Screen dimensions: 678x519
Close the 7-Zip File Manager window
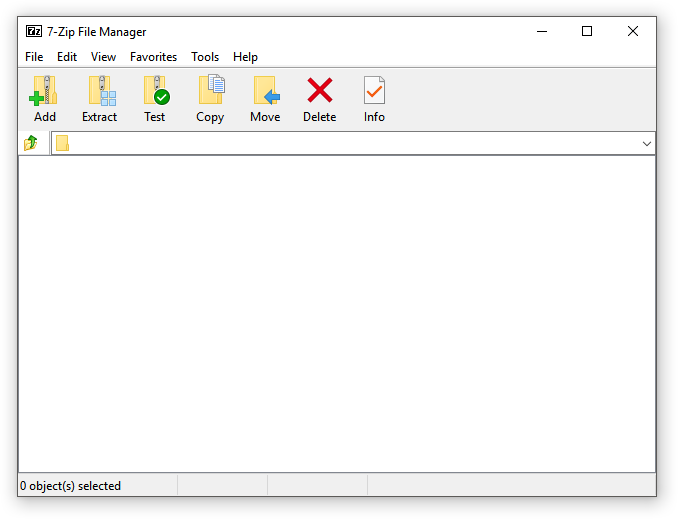pos(633,31)
